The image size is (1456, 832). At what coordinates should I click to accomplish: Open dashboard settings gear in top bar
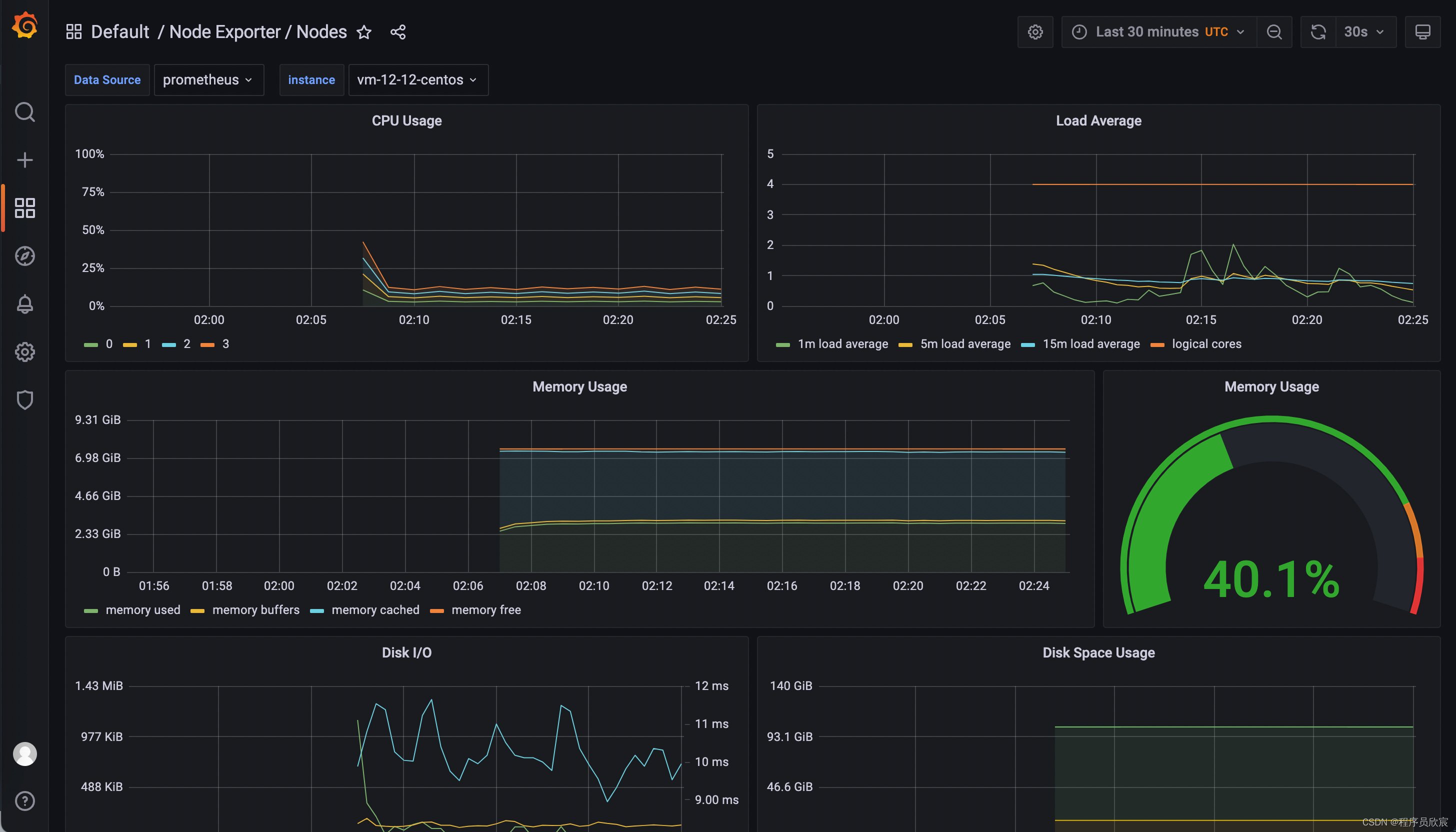[1035, 32]
